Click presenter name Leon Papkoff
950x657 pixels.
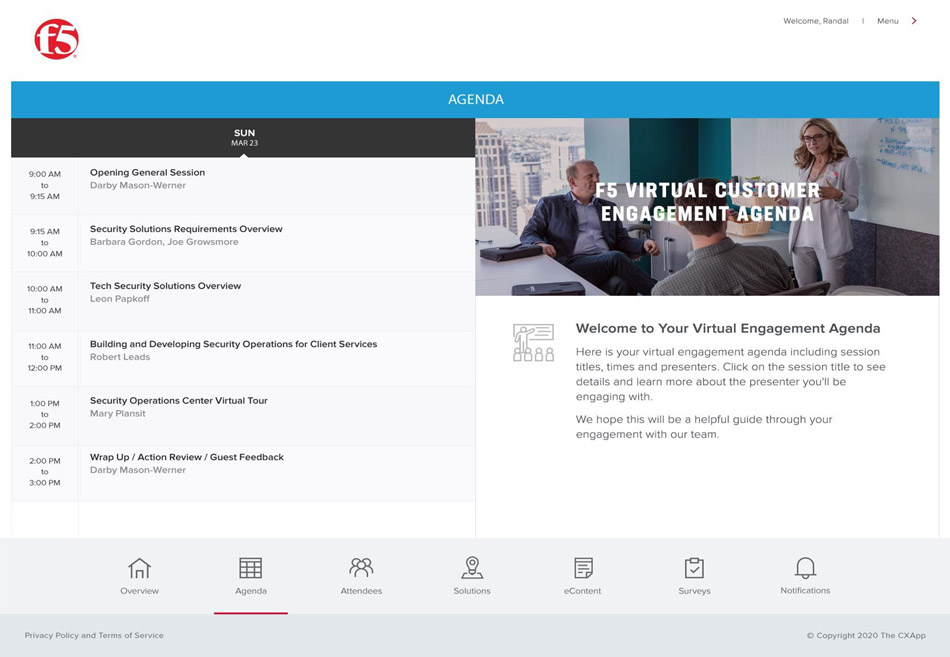(x=119, y=299)
